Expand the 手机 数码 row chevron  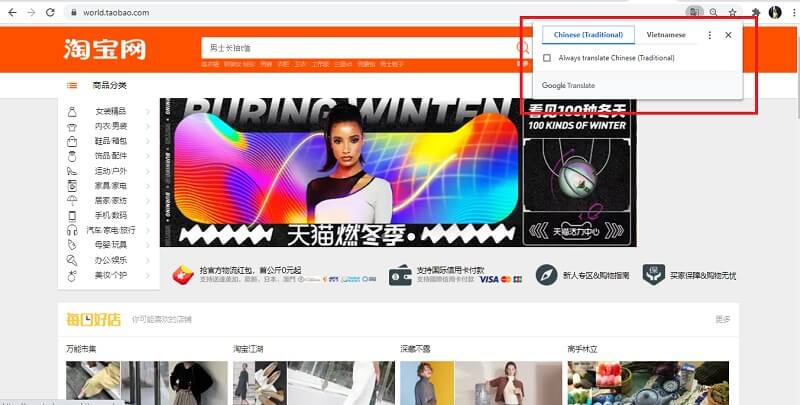click(x=147, y=216)
